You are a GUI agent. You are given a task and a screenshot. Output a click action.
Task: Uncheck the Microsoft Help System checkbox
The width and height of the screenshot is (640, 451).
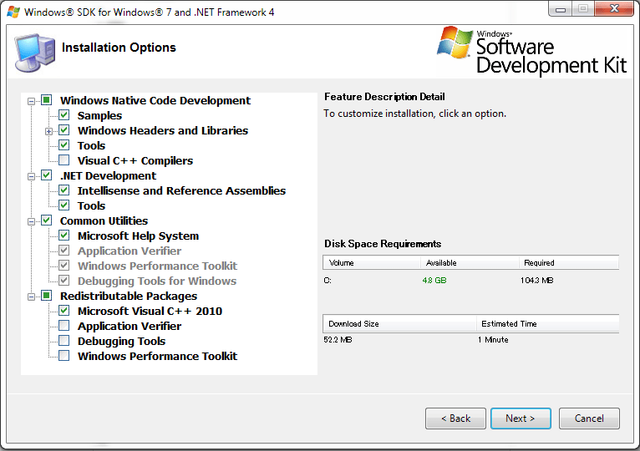click(x=64, y=235)
